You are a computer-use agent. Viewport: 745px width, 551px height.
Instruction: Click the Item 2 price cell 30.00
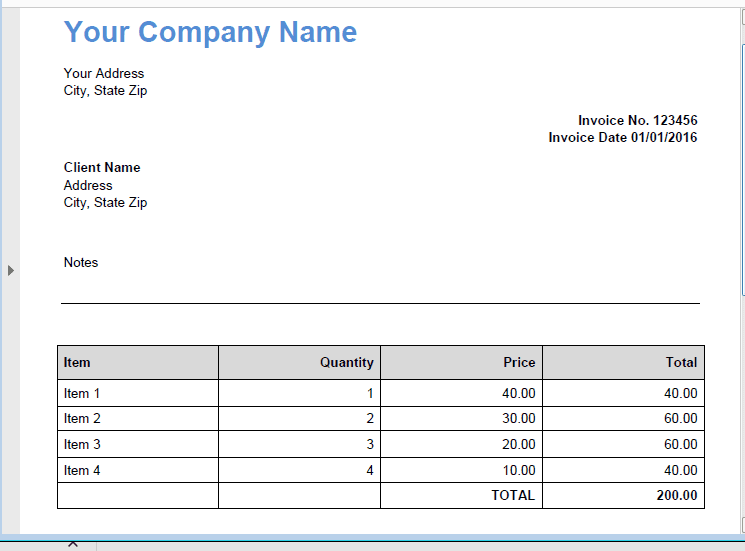tap(461, 418)
